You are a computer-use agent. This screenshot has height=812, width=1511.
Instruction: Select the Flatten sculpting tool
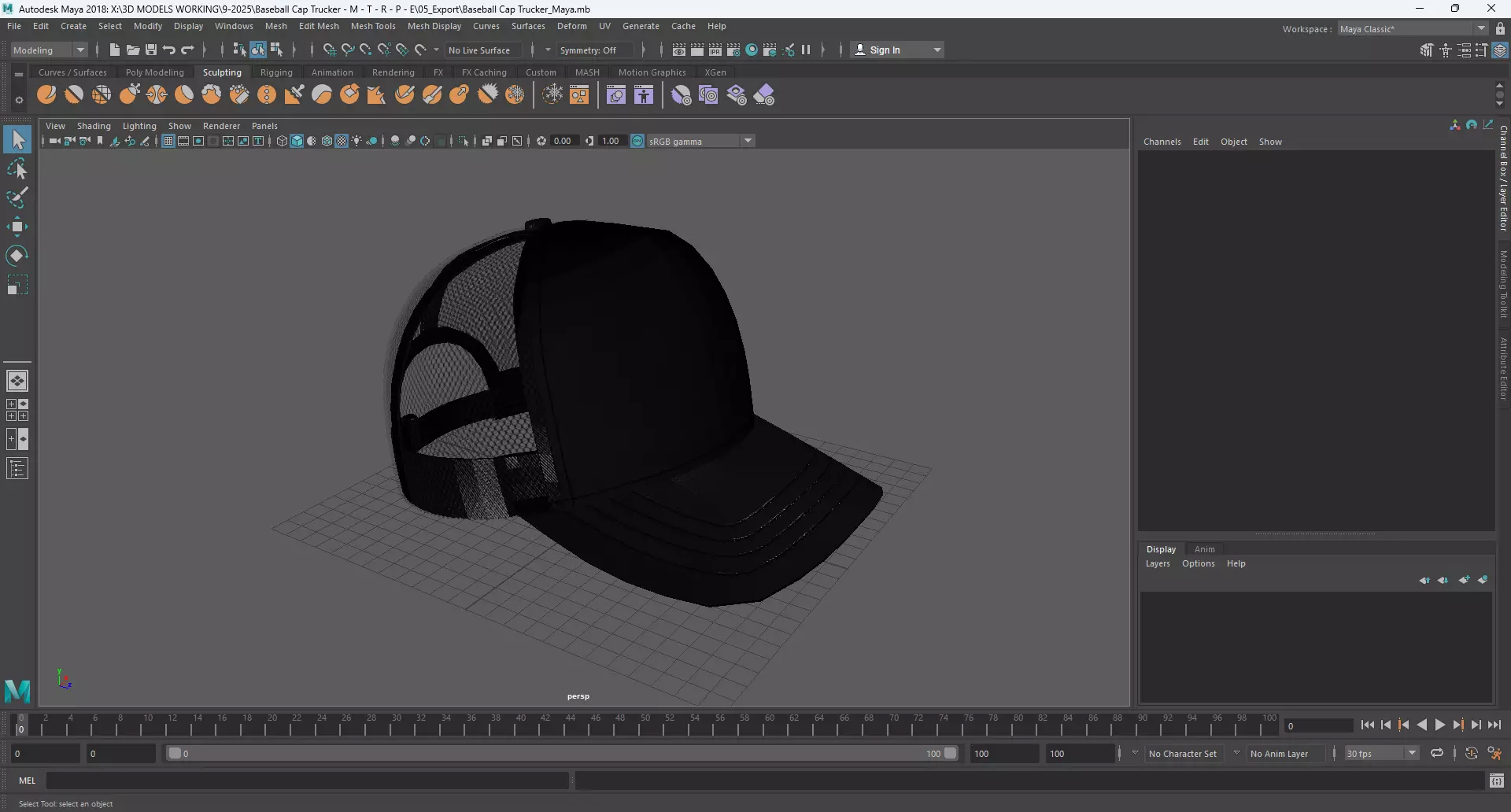pos(184,95)
